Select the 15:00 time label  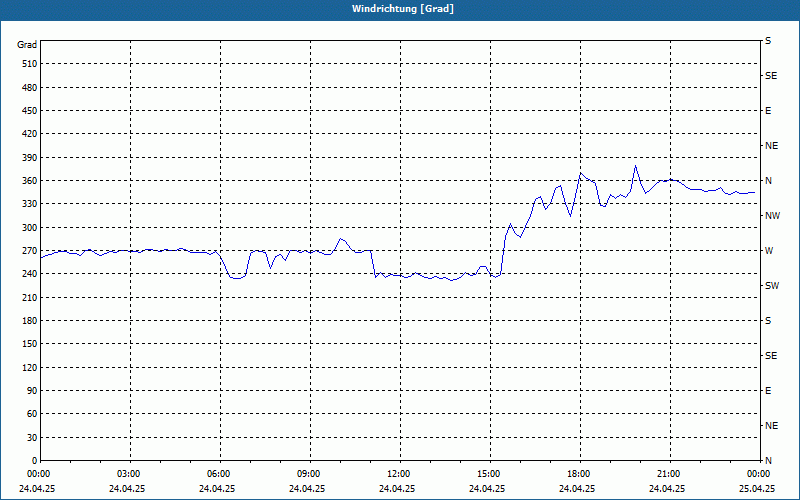tap(488, 474)
